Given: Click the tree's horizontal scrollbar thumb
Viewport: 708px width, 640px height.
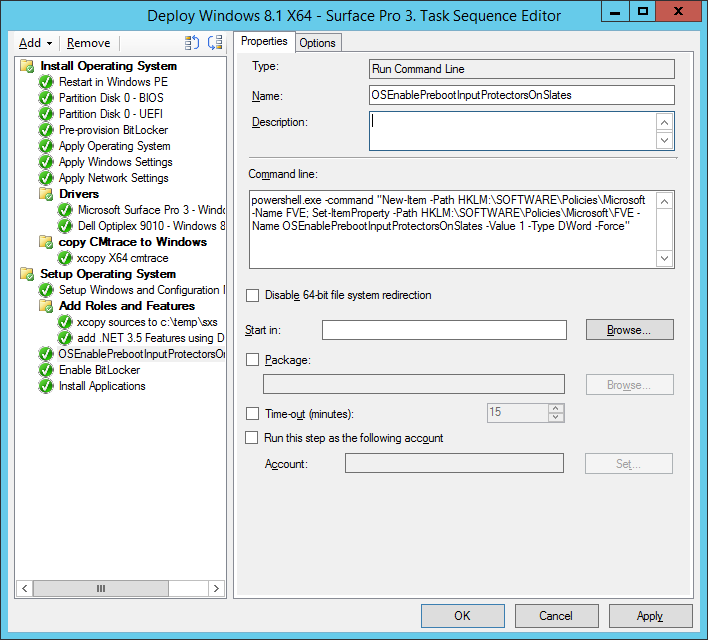Looking at the screenshot, I should click(x=101, y=589).
